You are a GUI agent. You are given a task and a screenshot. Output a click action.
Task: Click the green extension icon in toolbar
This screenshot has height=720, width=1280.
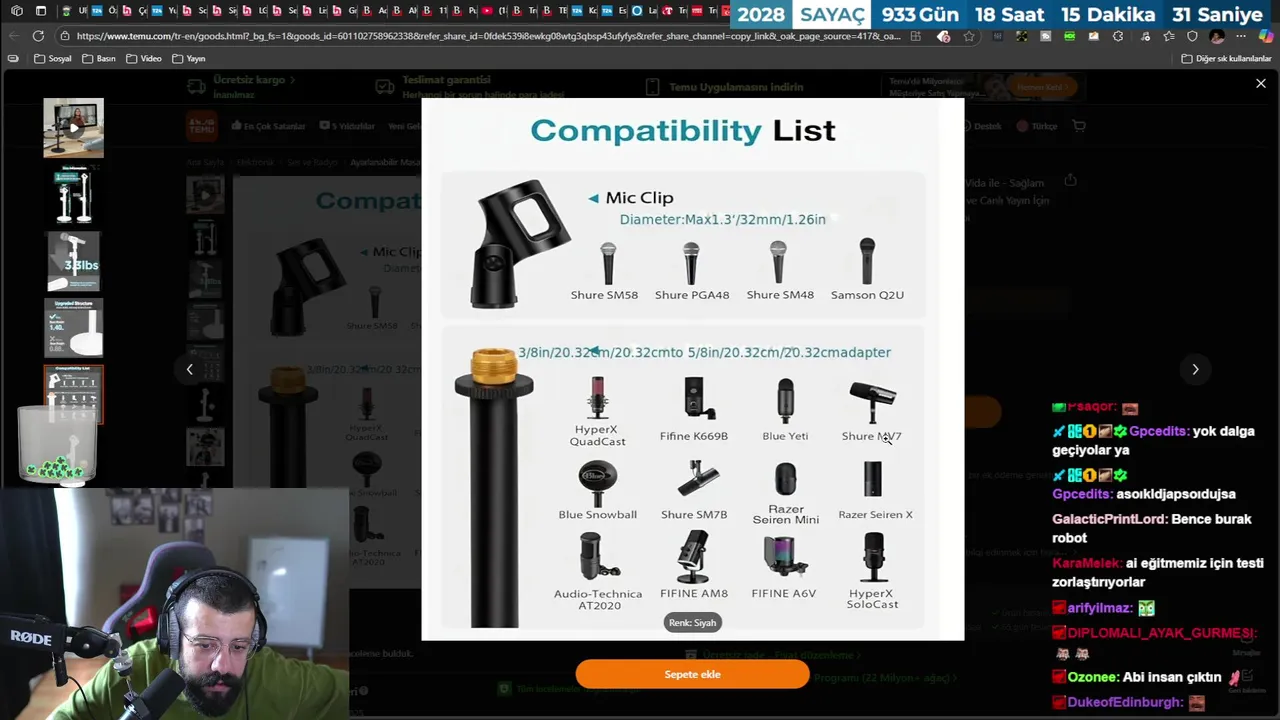pyautogui.click(x=1070, y=36)
